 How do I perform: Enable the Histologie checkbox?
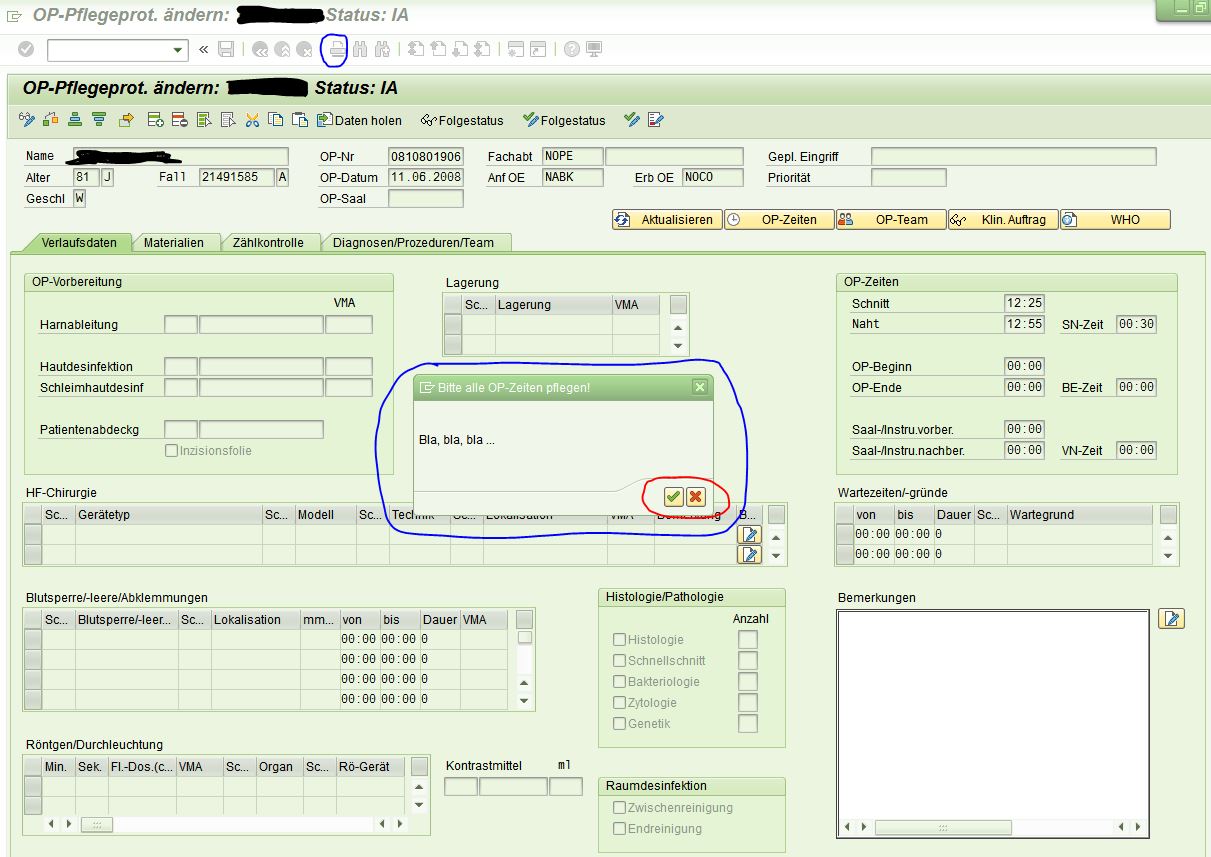point(620,640)
